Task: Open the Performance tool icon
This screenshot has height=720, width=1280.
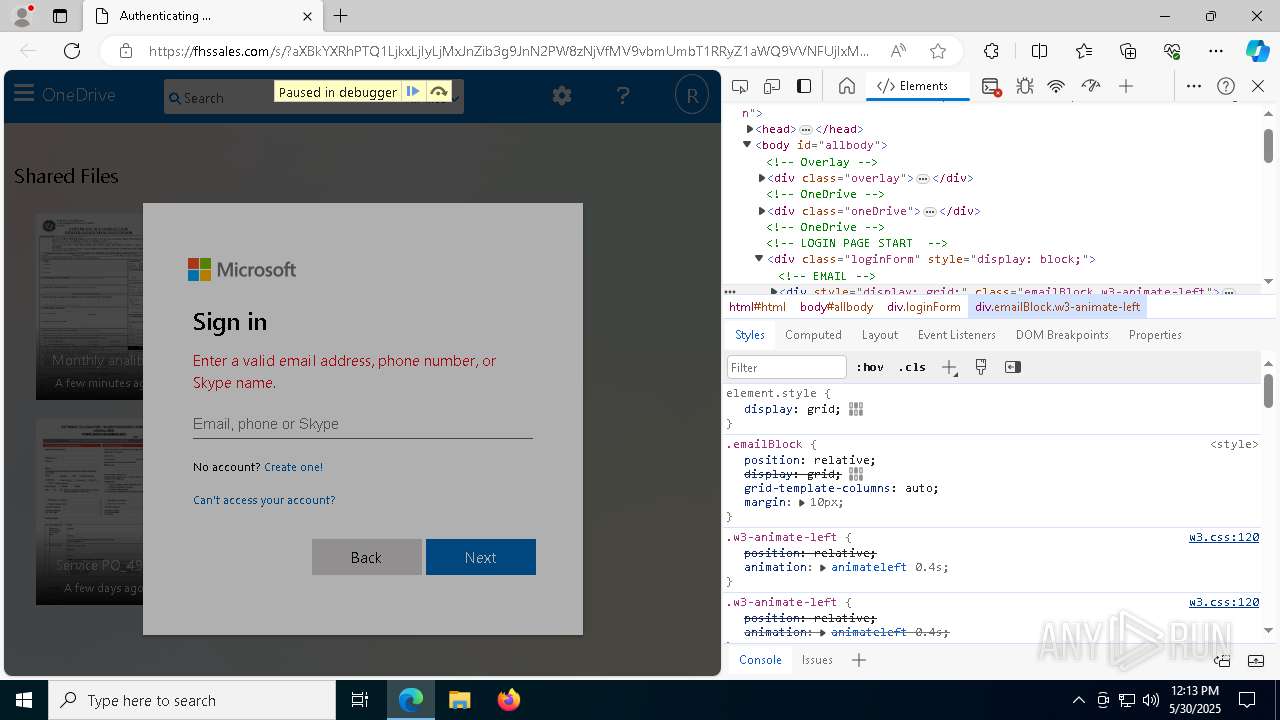Action: [1091, 87]
